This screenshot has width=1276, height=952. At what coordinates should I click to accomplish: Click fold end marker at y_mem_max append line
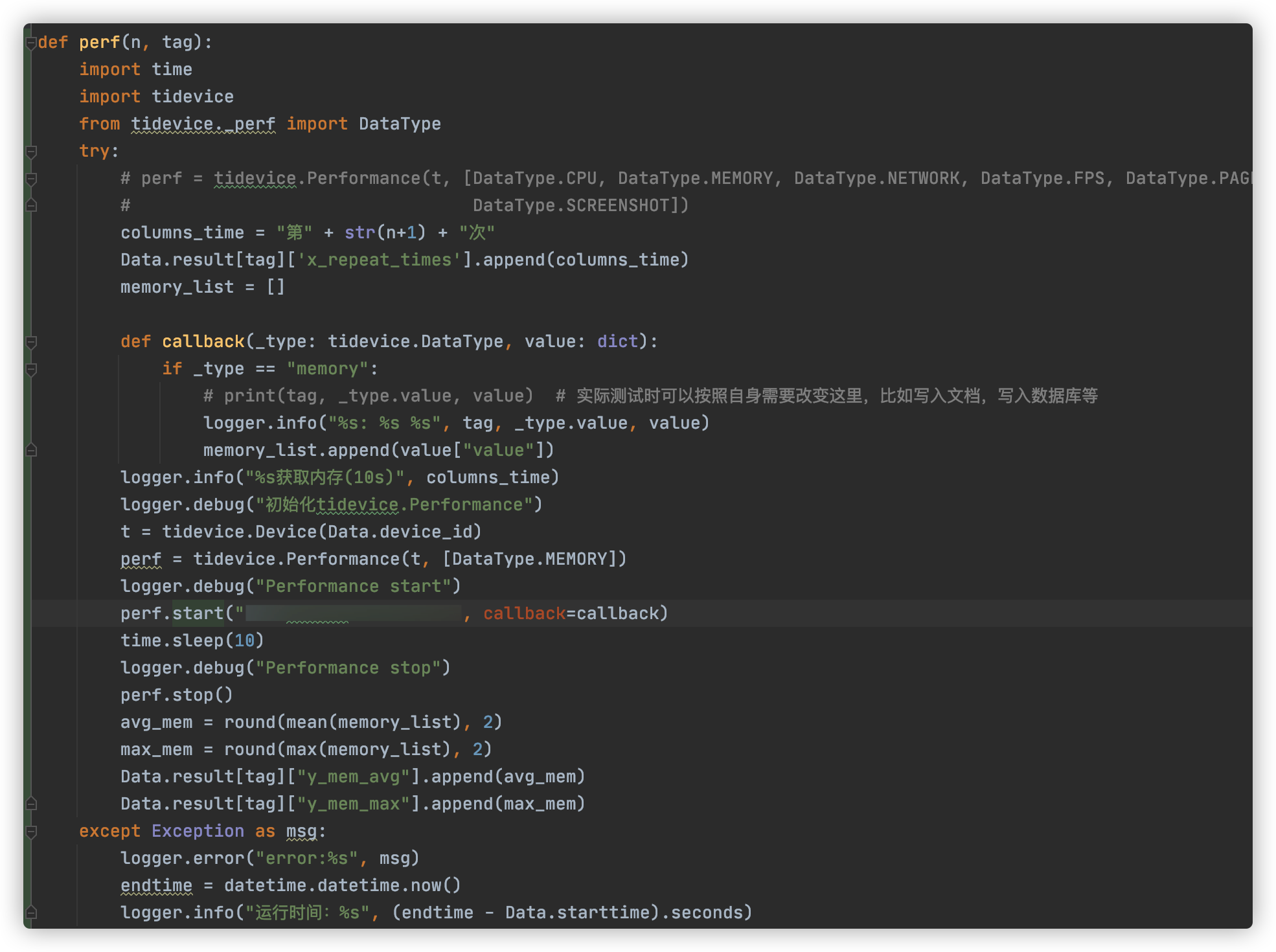(31, 804)
